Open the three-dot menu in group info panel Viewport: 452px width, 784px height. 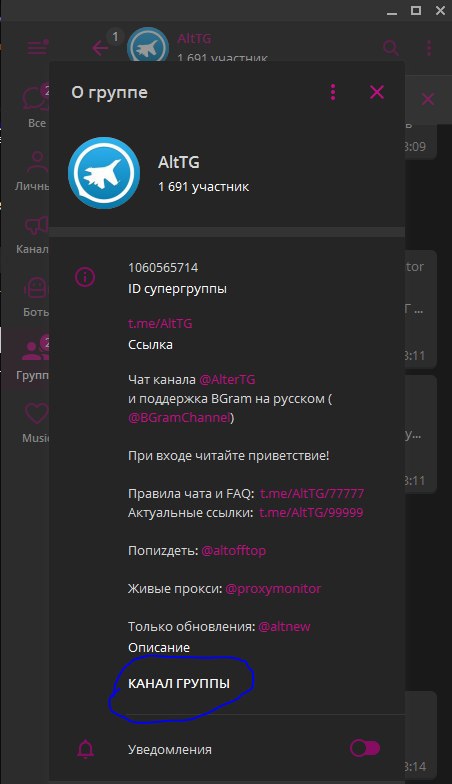(333, 92)
